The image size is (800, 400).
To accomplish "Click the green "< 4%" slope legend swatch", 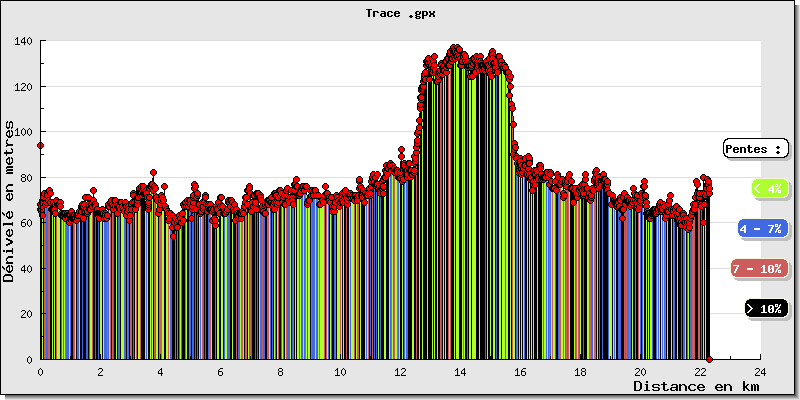I will pos(767,188).
